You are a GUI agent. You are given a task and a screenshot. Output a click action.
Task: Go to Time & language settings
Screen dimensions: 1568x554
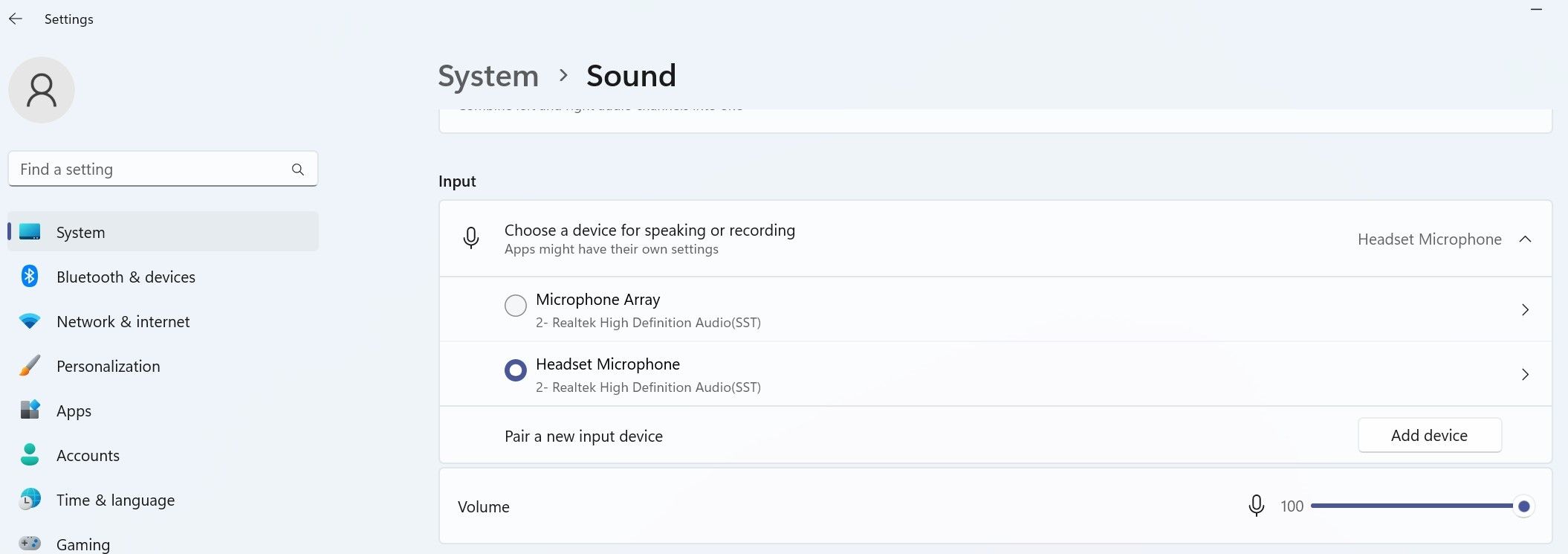click(115, 500)
